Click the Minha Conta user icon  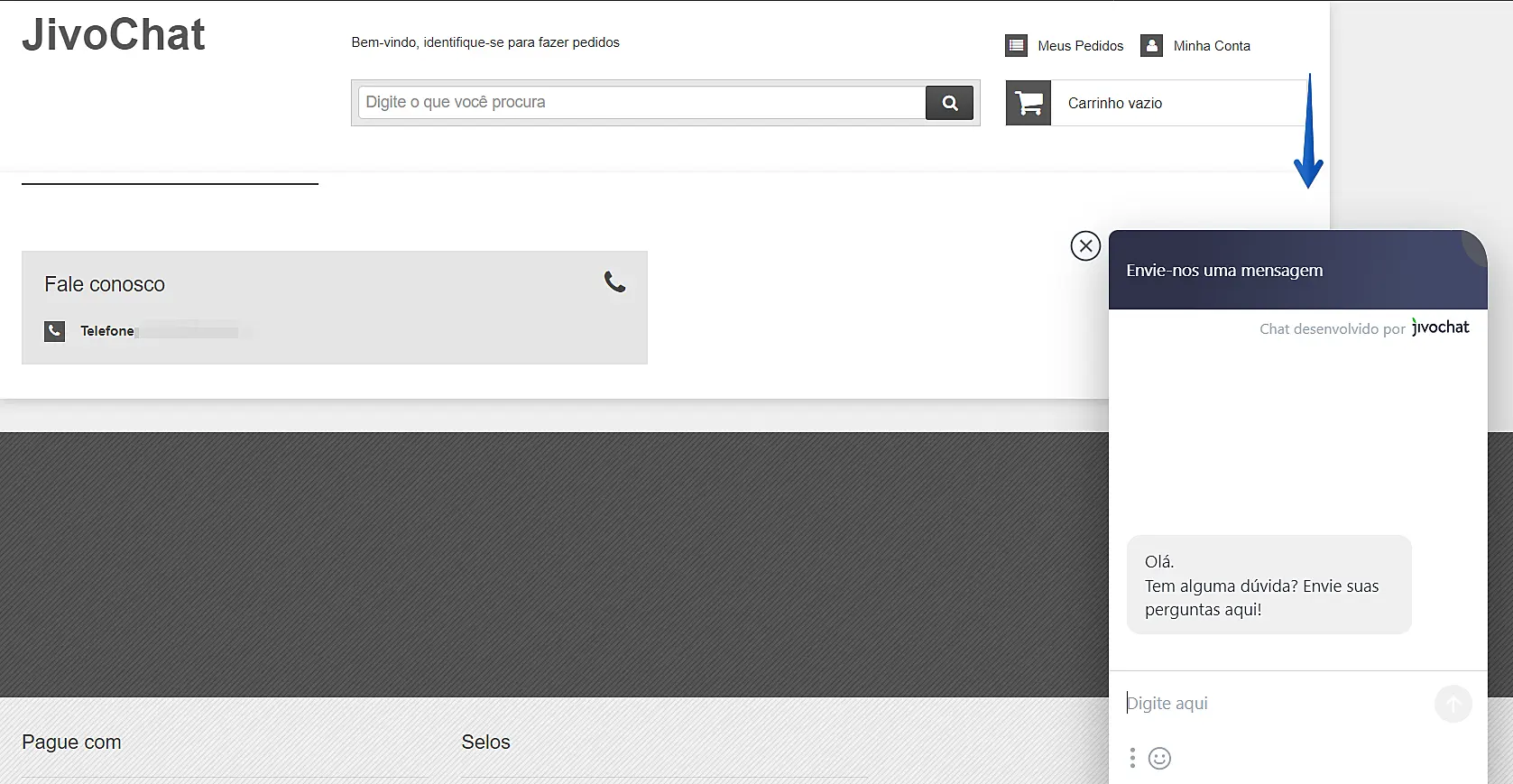click(1151, 46)
